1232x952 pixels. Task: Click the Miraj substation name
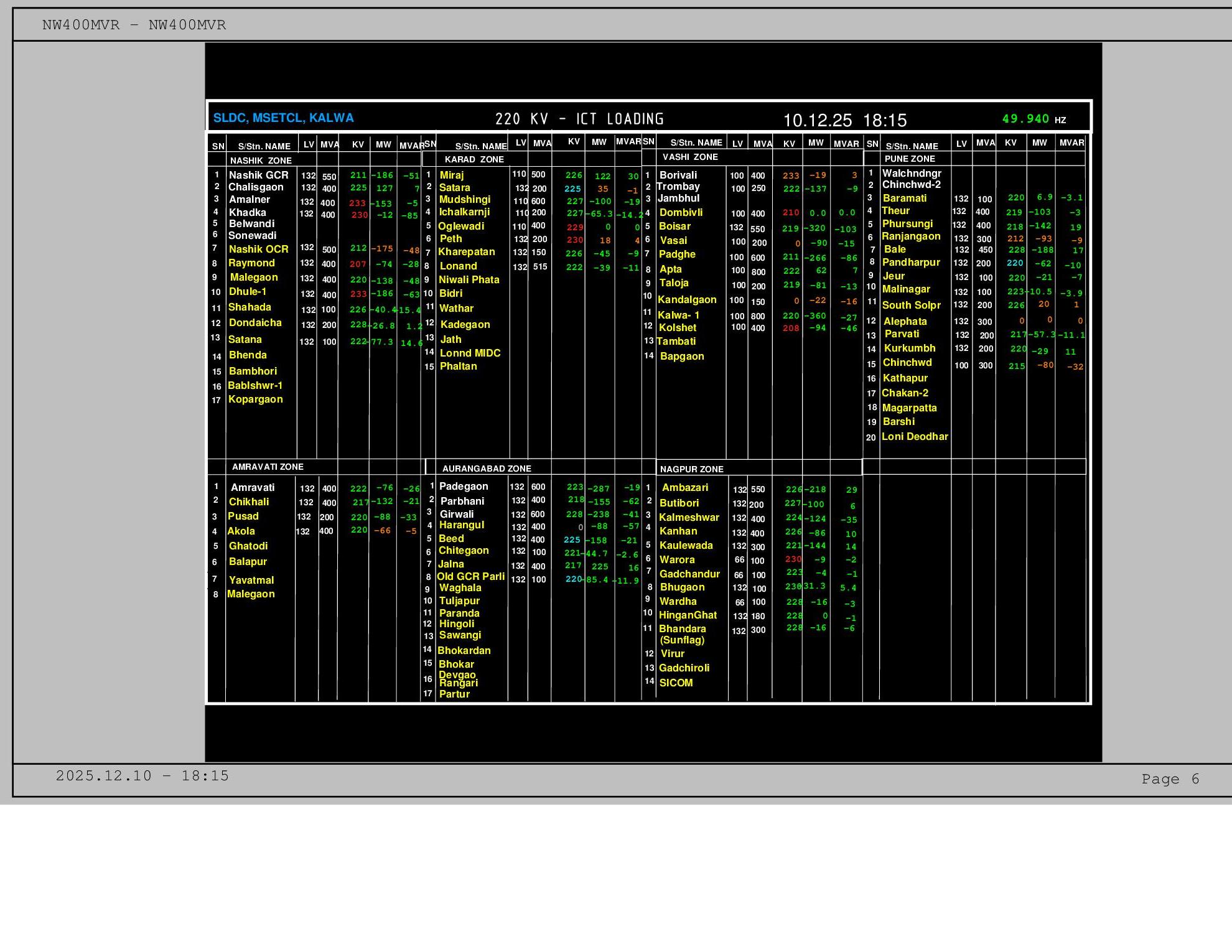tap(452, 175)
